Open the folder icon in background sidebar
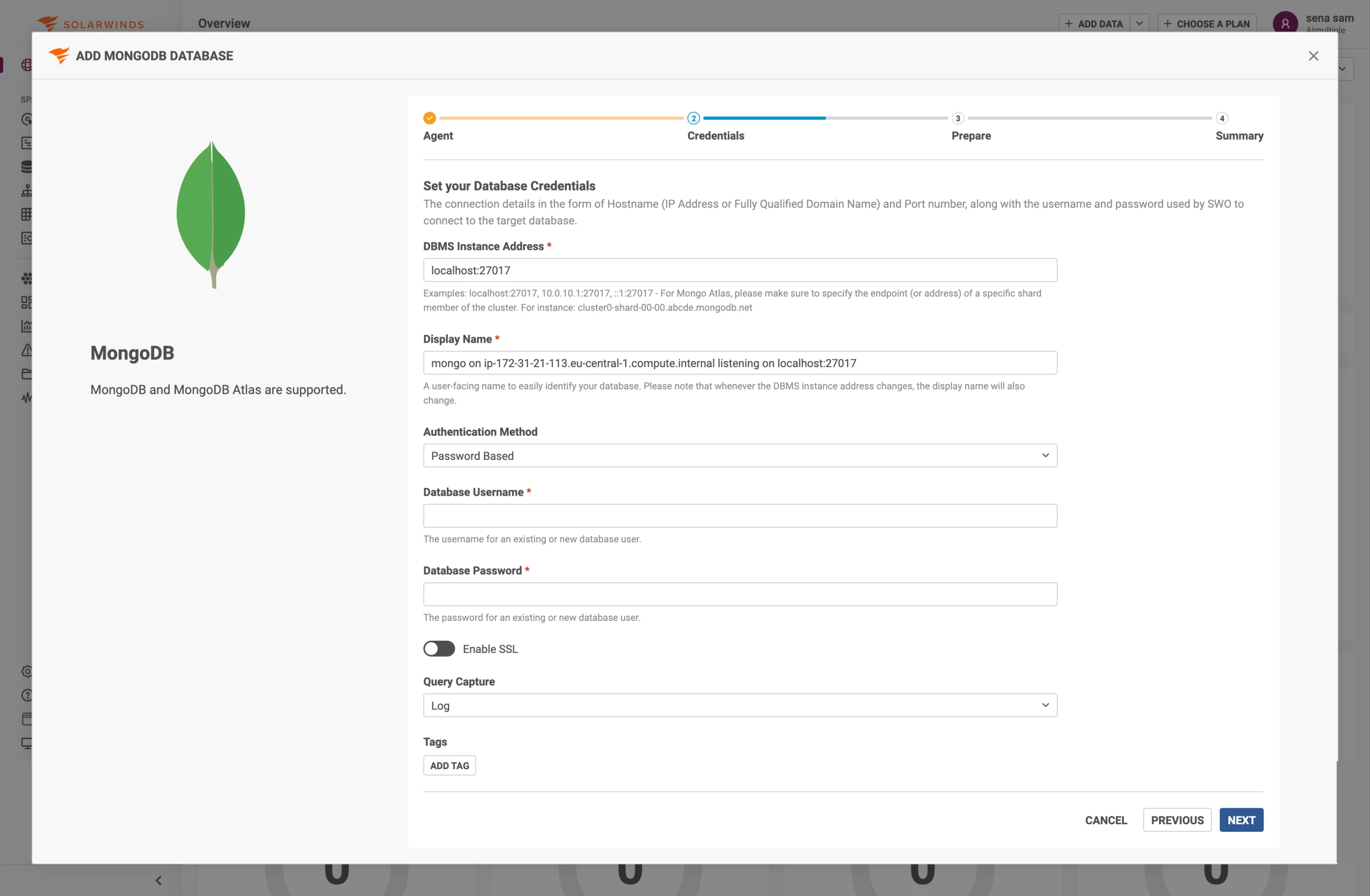1370x896 pixels. point(26,374)
